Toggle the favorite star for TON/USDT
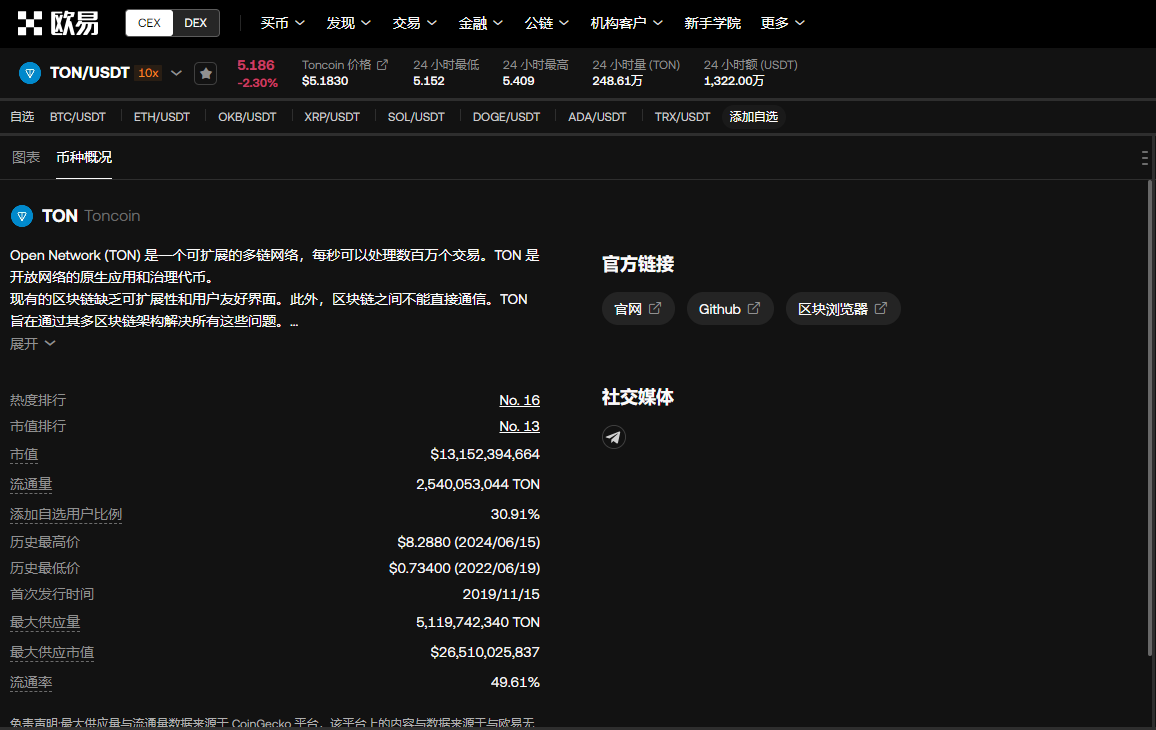Viewport: 1156px width, 730px height. coord(205,73)
